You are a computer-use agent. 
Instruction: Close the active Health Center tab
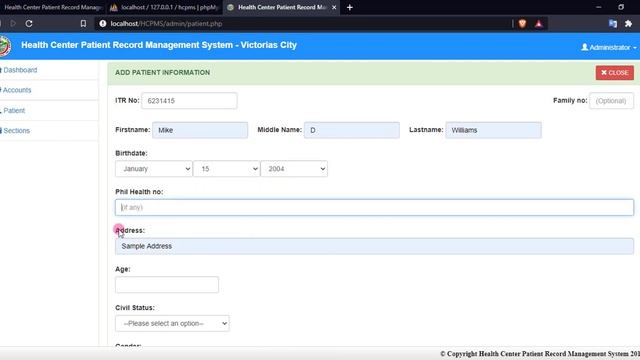[x=334, y=7]
